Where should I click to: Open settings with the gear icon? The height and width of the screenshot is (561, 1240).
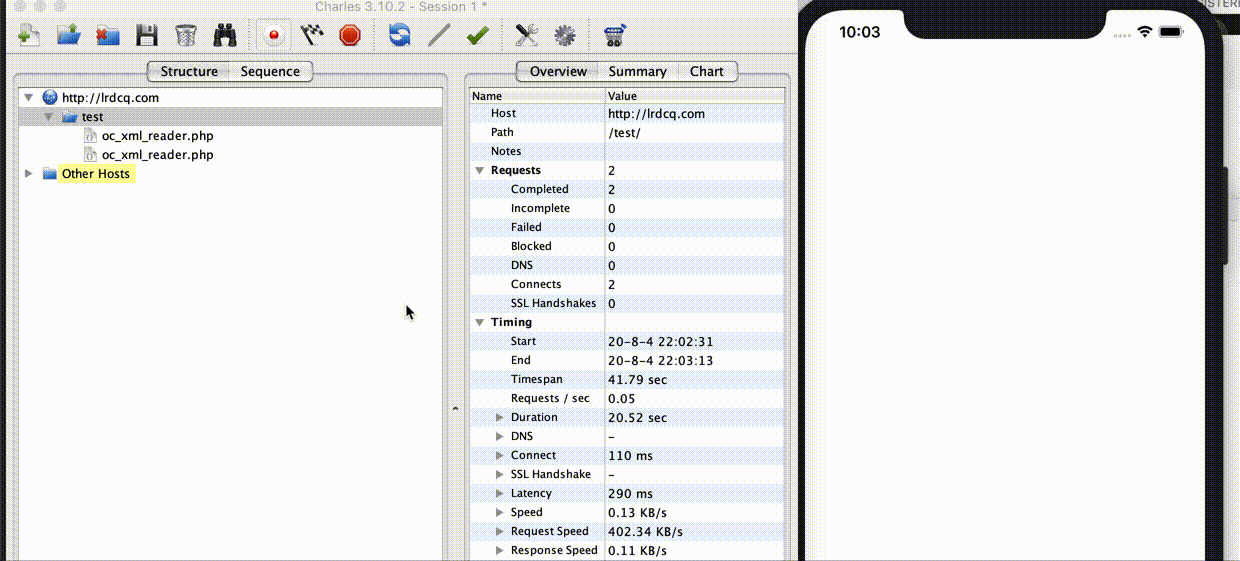click(x=565, y=36)
